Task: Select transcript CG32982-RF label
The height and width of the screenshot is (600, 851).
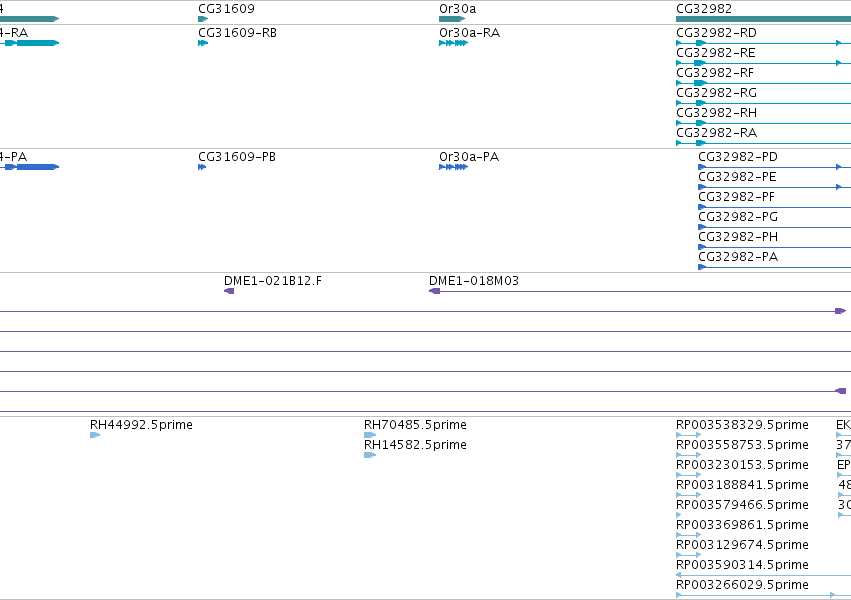Action: 715,73
